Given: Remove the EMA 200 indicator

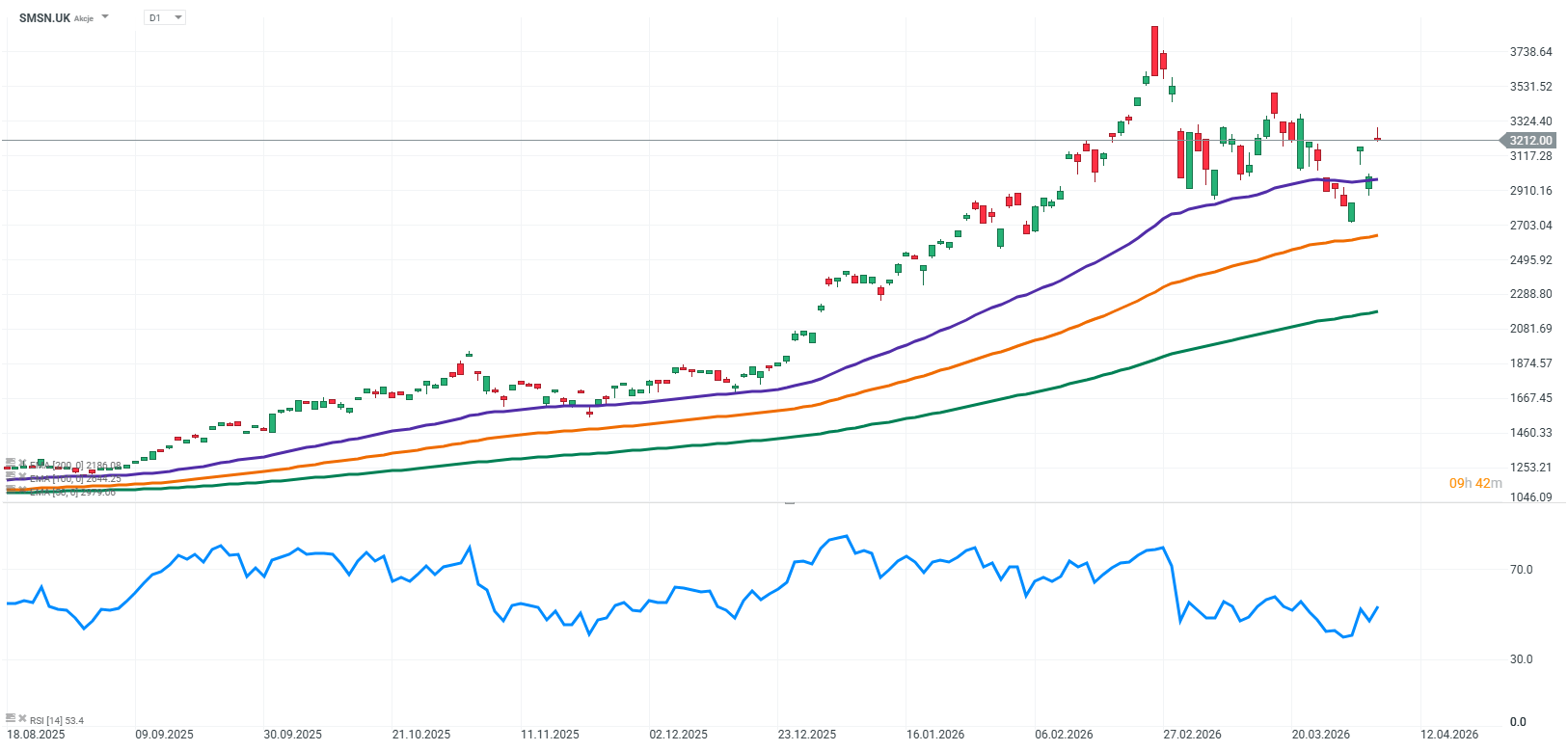Looking at the screenshot, I should click(x=21, y=463).
